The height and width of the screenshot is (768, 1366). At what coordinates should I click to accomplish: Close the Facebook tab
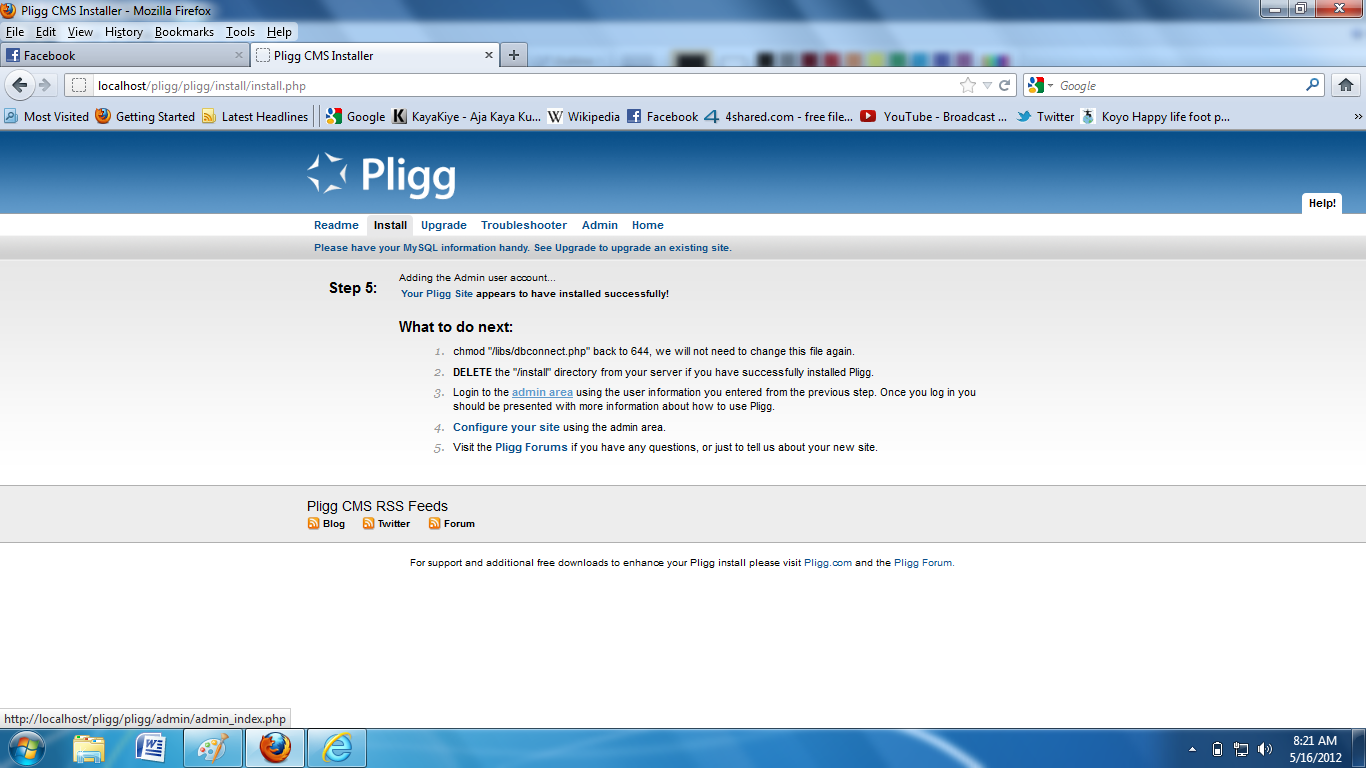[x=239, y=55]
